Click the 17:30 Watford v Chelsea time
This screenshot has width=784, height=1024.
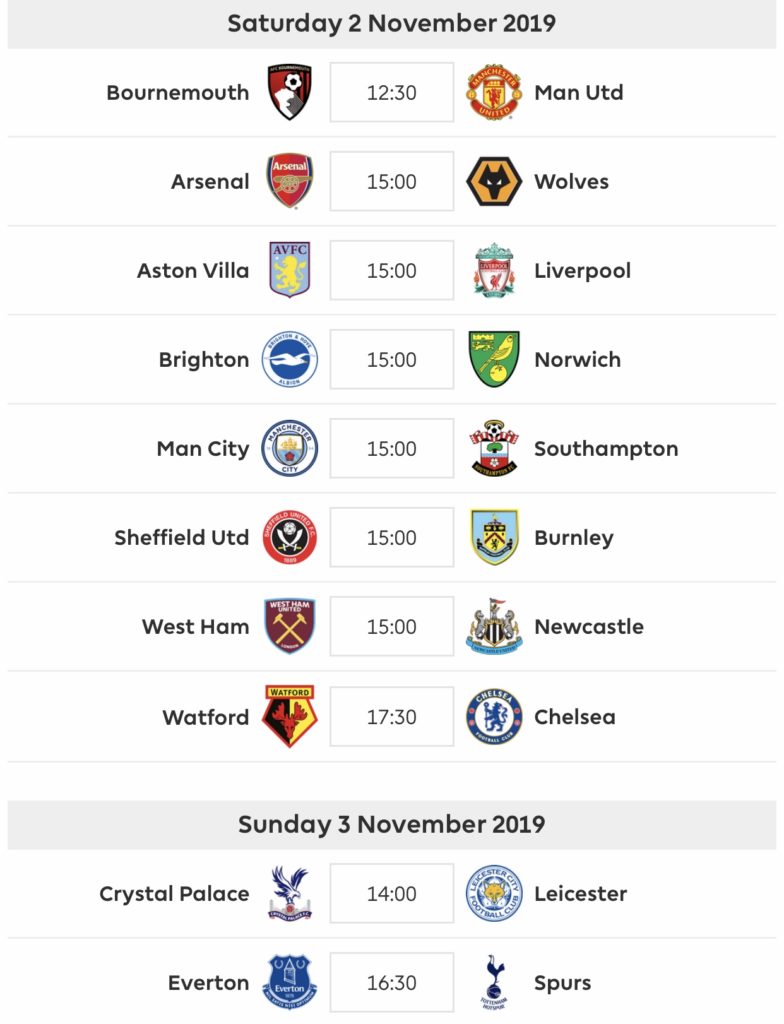click(x=392, y=716)
